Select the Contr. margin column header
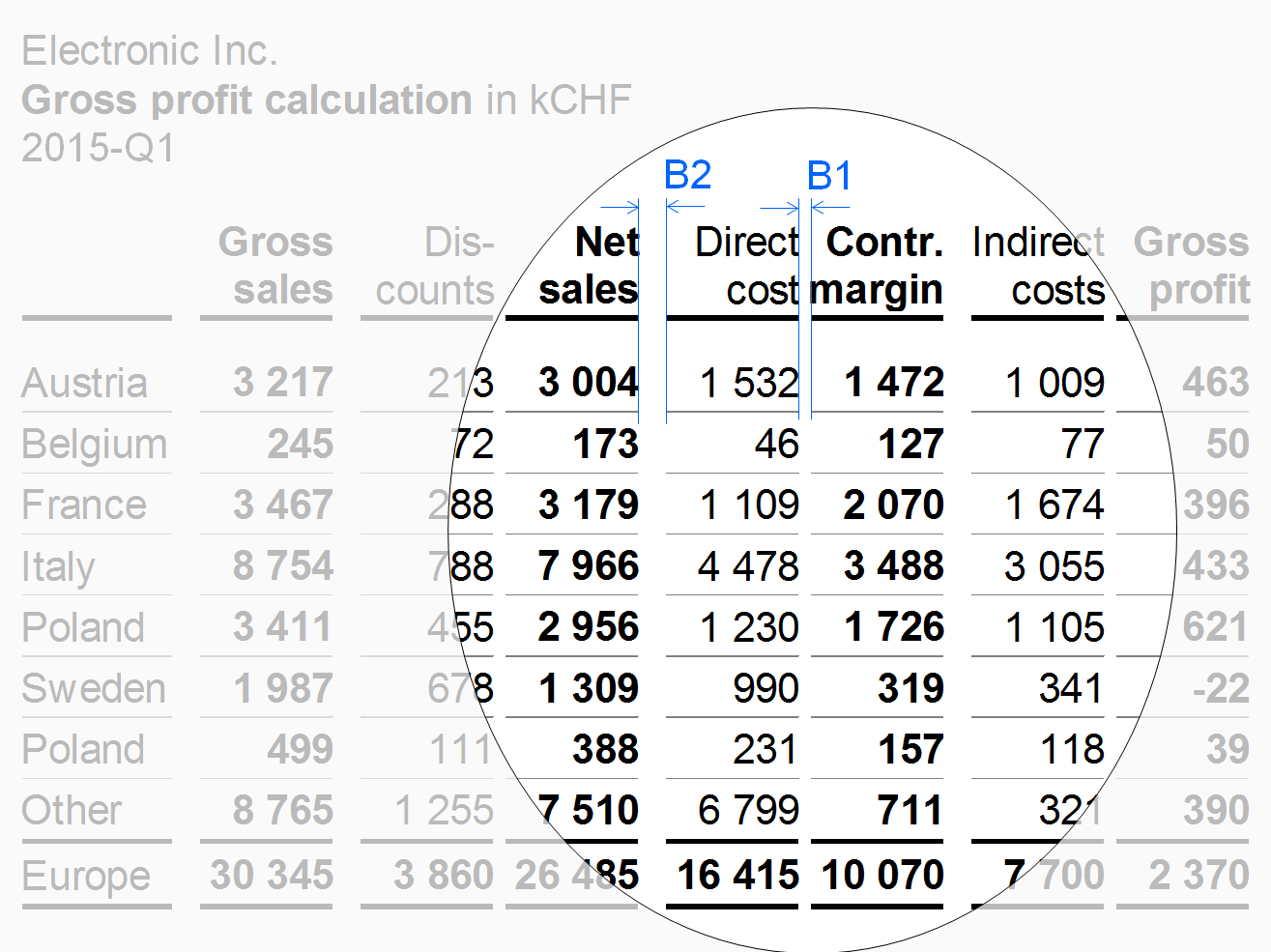Image resolution: width=1271 pixels, height=952 pixels. (877, 266)
